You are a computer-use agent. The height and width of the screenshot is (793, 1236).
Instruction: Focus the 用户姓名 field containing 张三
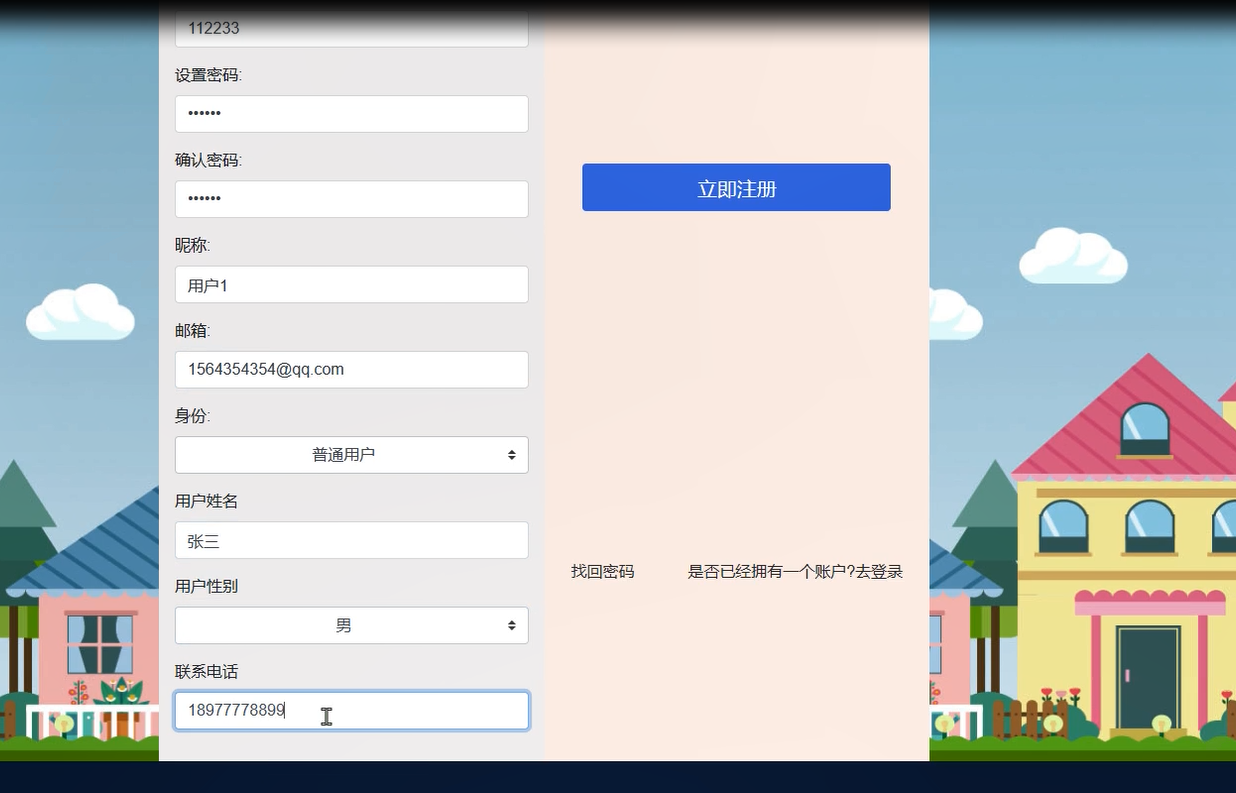[x=352, y=541]
